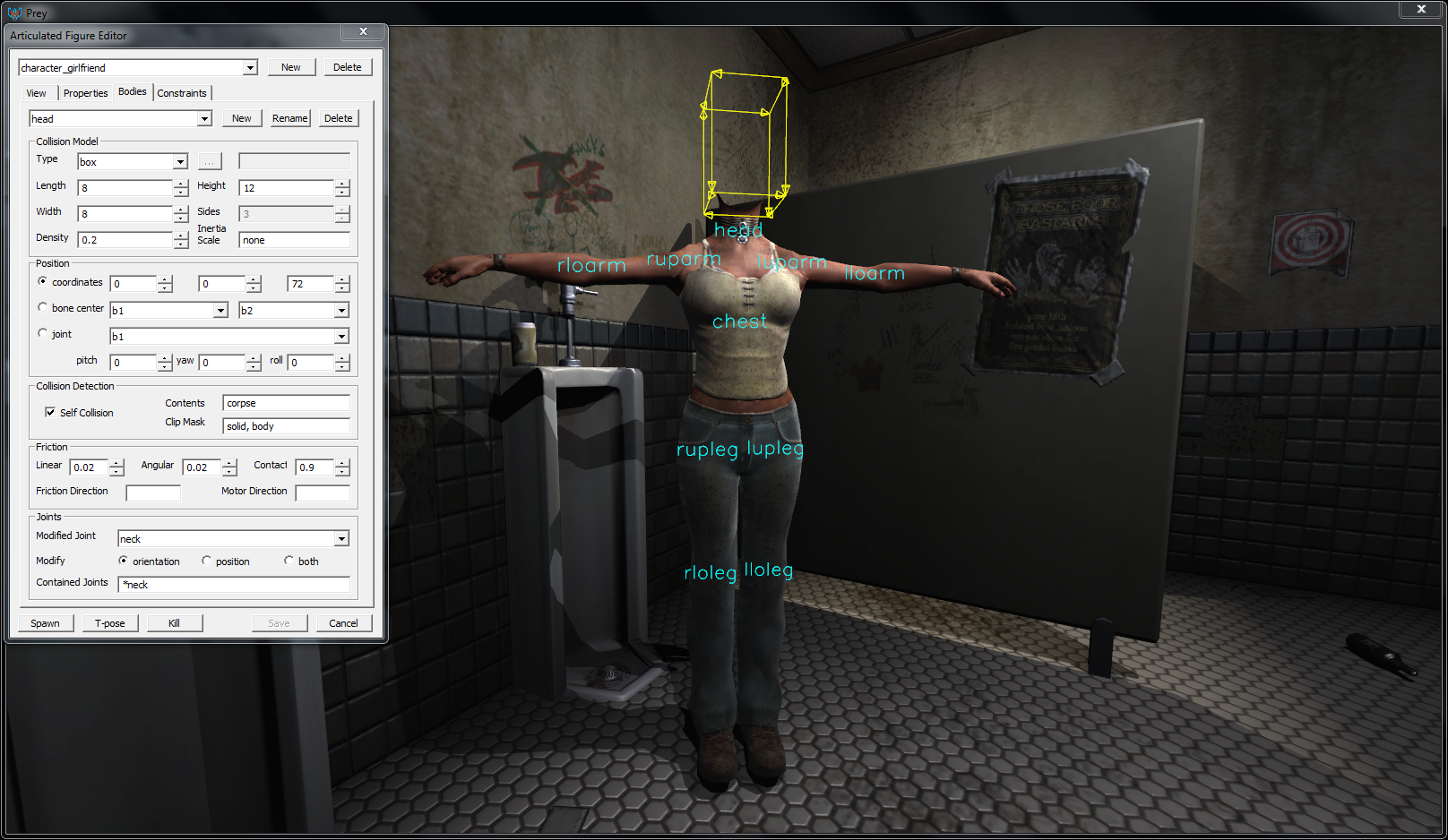The height and width of the screenshot is (840, 1448).
Task: Click the chest body label on the figure
Action: pos(739,321)
